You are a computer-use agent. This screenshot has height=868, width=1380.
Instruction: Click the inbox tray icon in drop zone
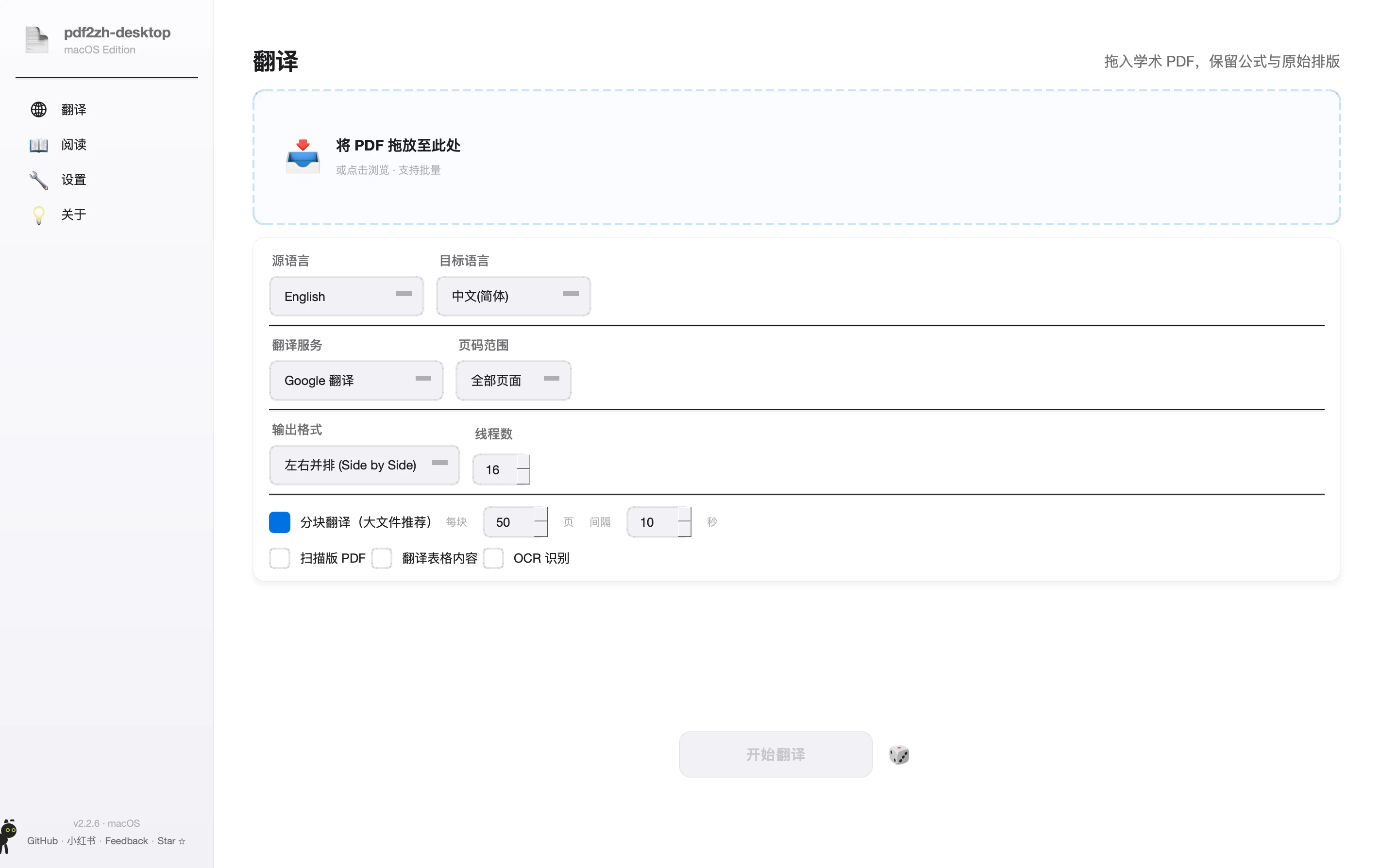coord(303,156)
